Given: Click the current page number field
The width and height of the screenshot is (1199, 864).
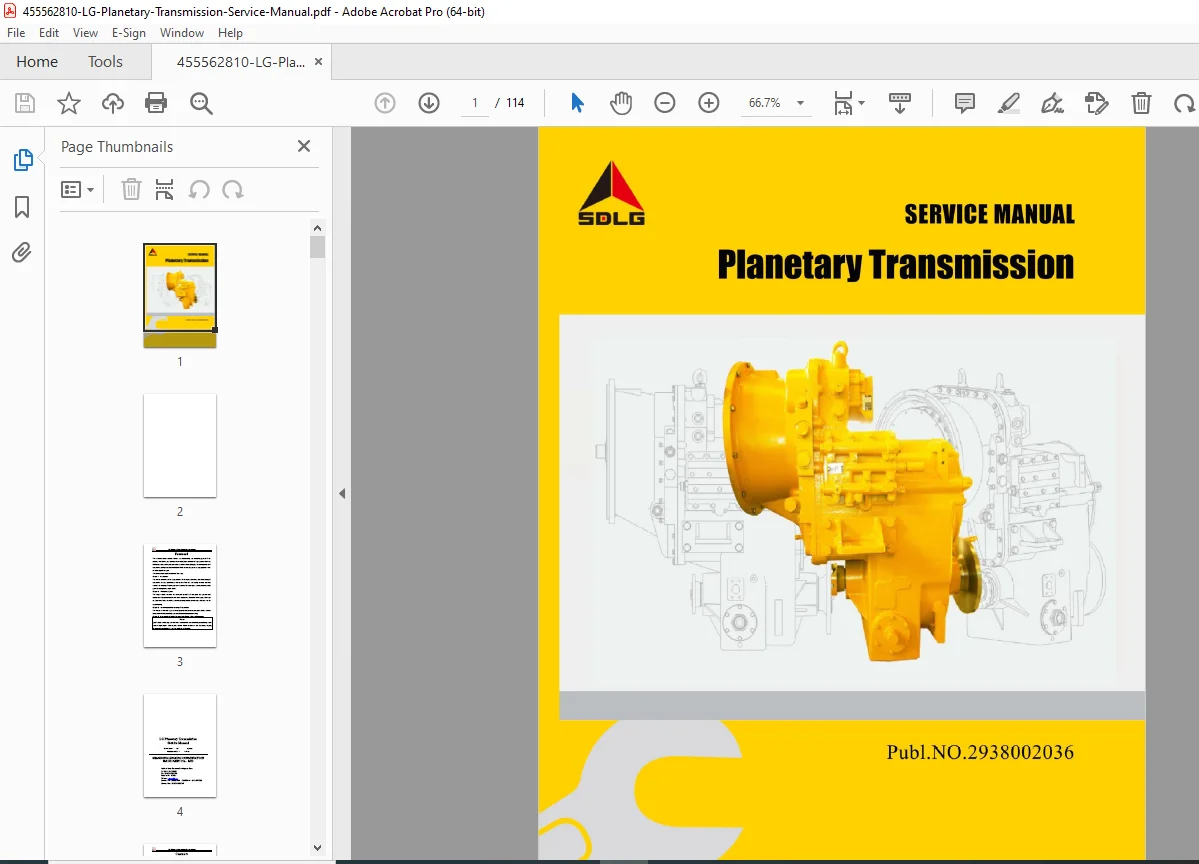Looking at the screenshot, I should [475, 102].
